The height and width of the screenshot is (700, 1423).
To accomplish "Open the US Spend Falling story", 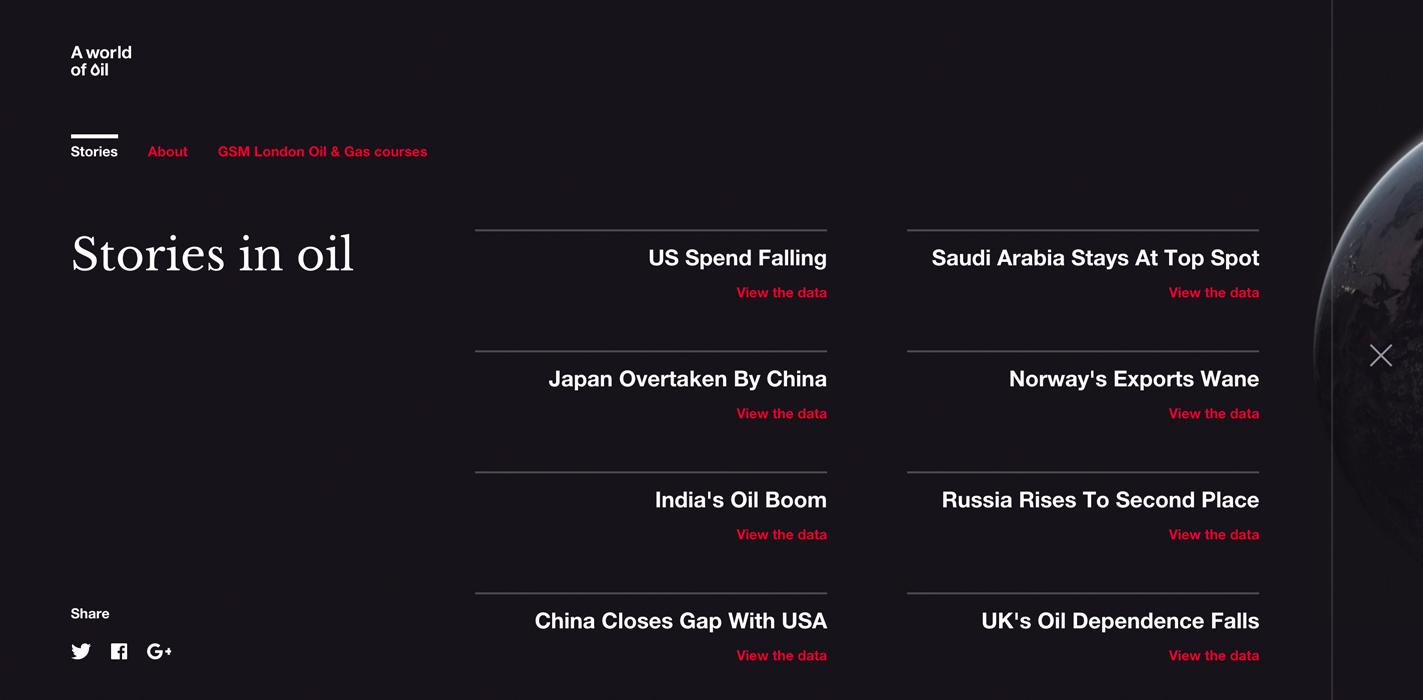I will coord(738,258).
